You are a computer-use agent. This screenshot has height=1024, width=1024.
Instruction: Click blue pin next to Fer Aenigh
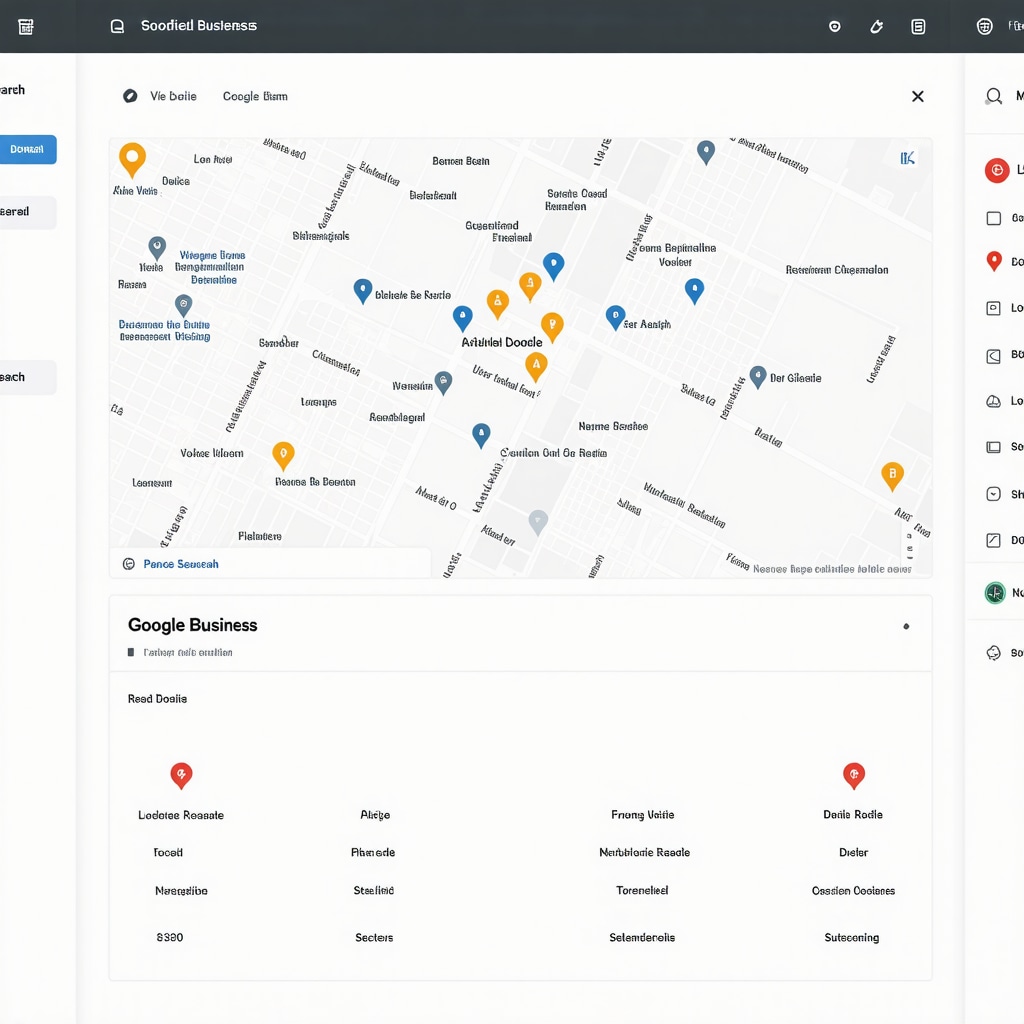[x=615, y=317]
